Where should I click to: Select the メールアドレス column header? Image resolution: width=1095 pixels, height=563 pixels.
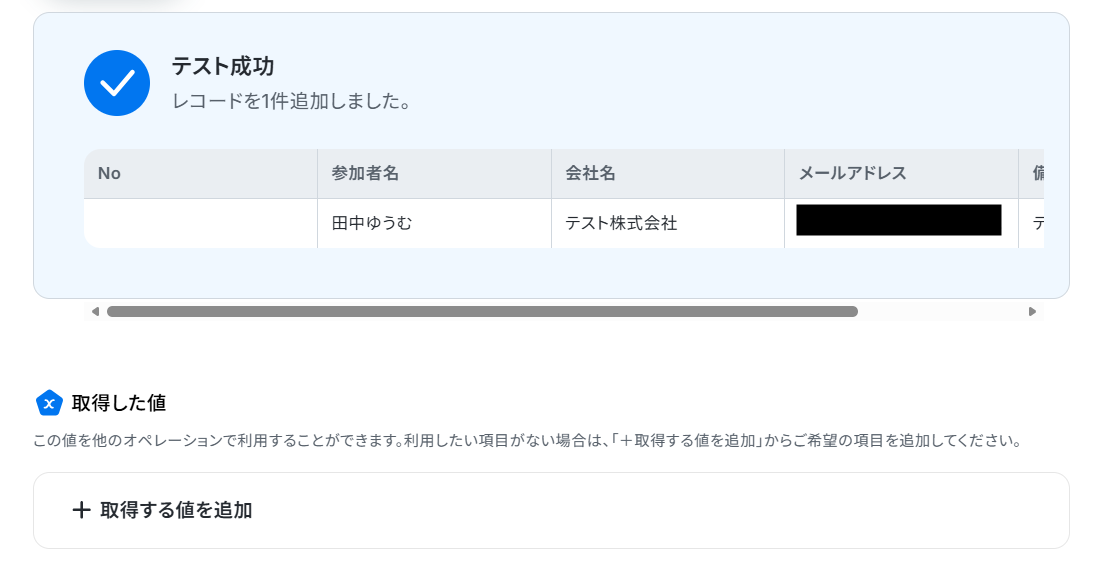(902, 173)
